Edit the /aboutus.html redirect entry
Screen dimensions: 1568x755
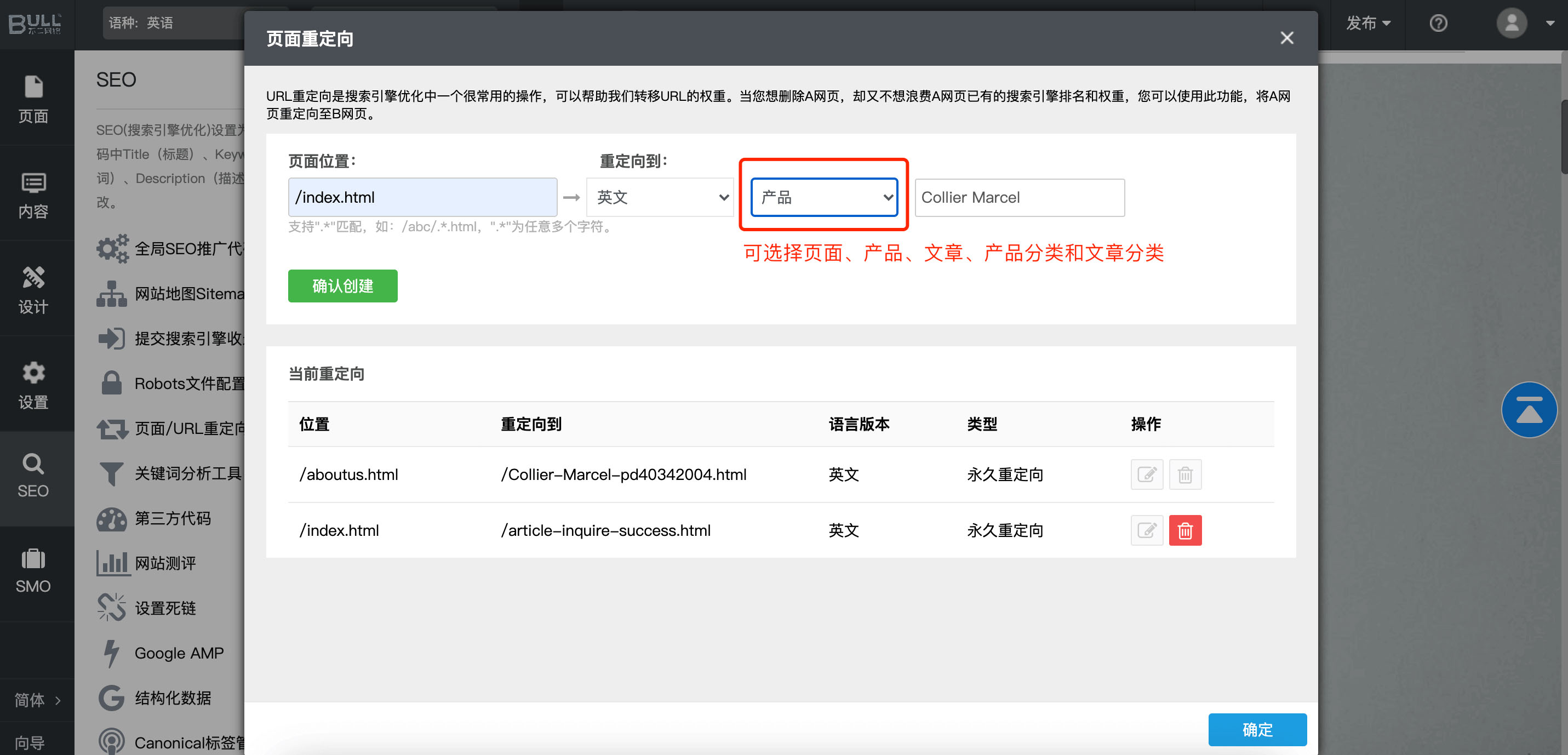[1146, 474]
